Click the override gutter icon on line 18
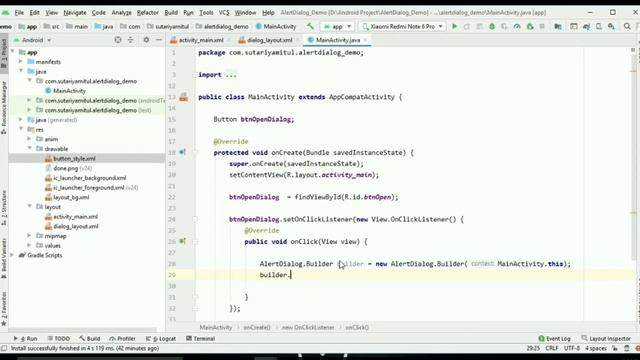Screen dimensions: 640x360 coord(182,152)
